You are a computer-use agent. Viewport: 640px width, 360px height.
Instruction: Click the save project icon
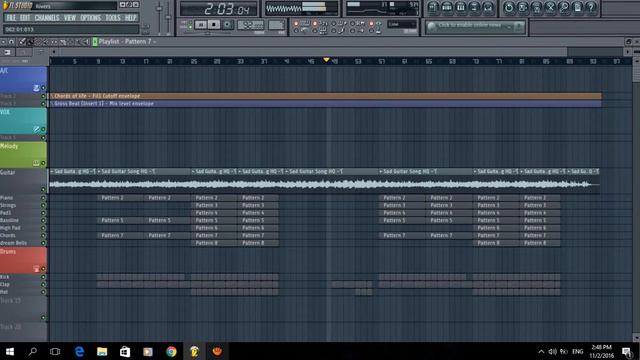(523, 7)
